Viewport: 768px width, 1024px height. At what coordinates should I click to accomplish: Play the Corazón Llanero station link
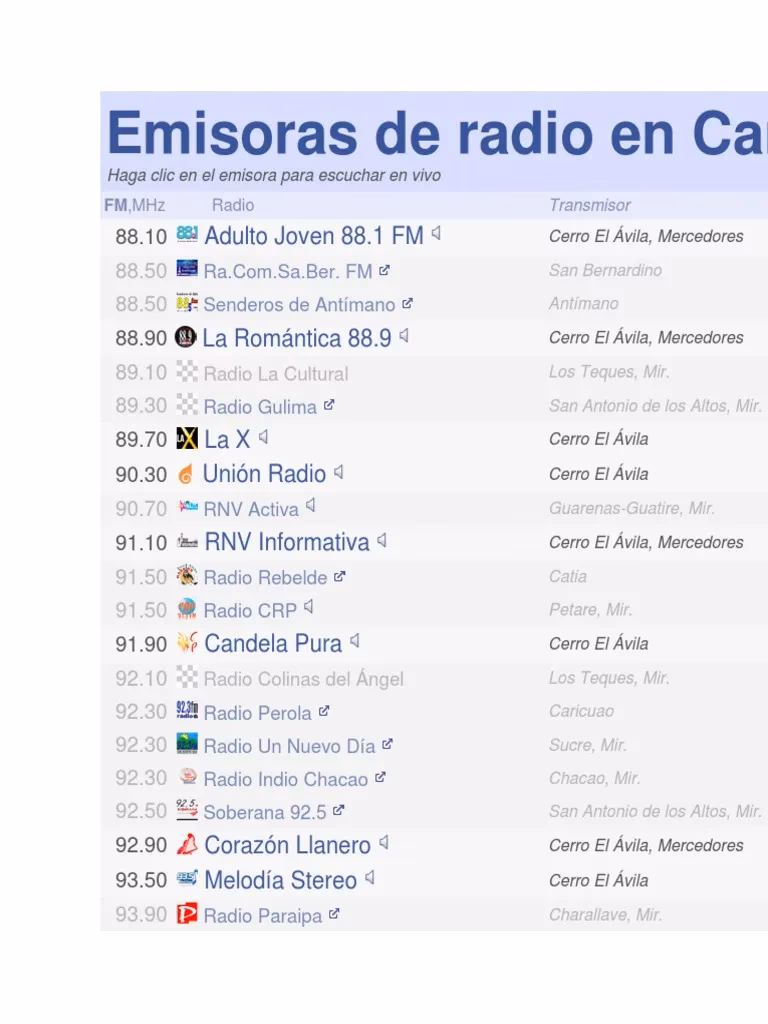point(287,846)
